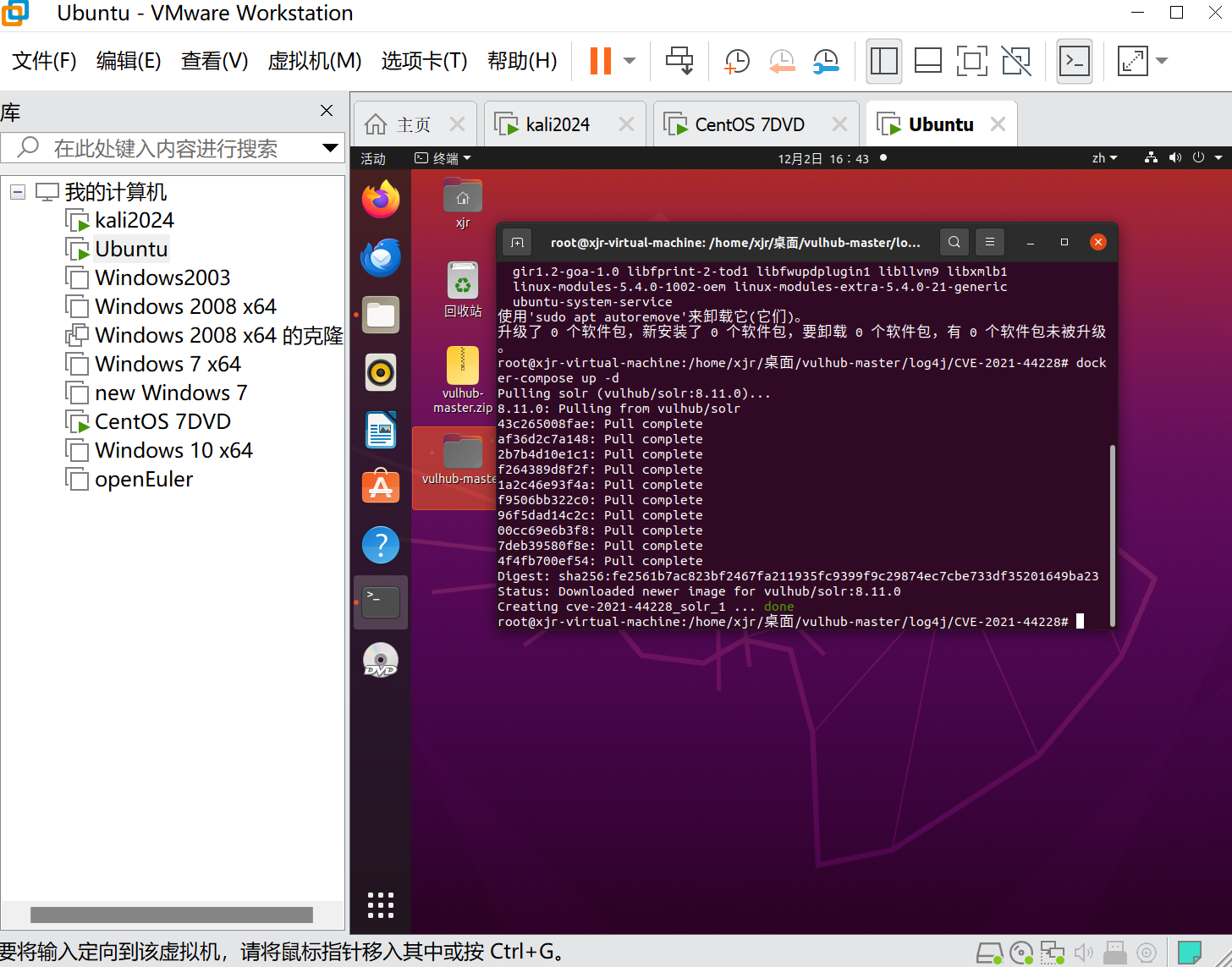Open the Help icon in the dock
Screen dimensions: 1232x967
(381, 545)
